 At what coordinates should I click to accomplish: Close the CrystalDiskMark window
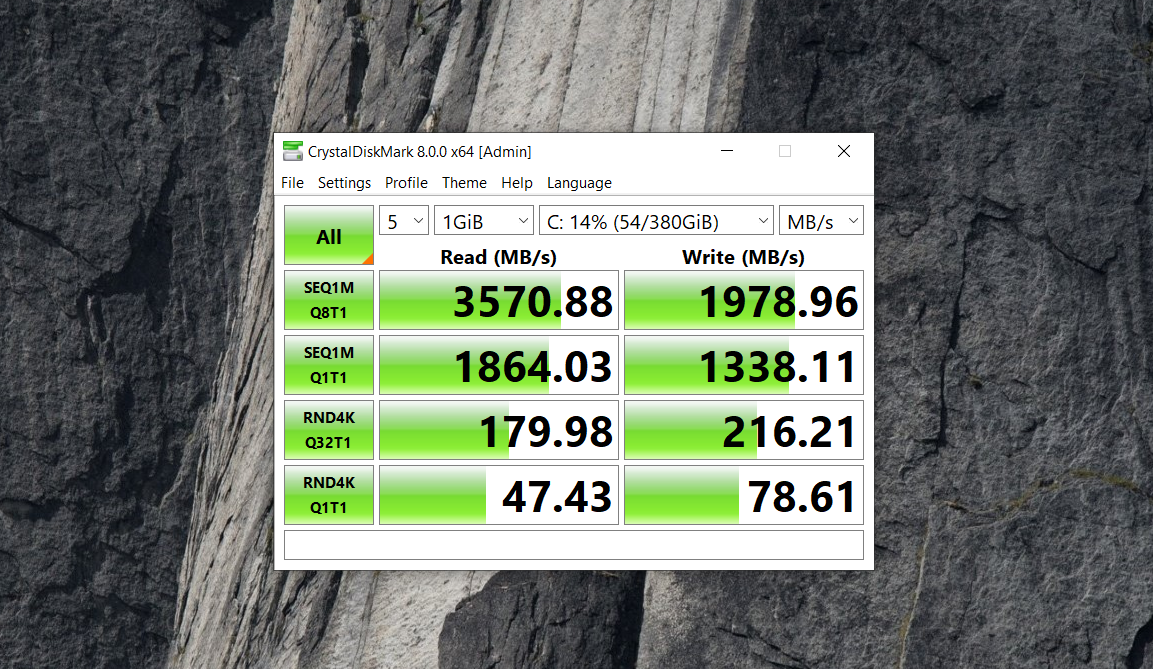click(x=843, y=151)
